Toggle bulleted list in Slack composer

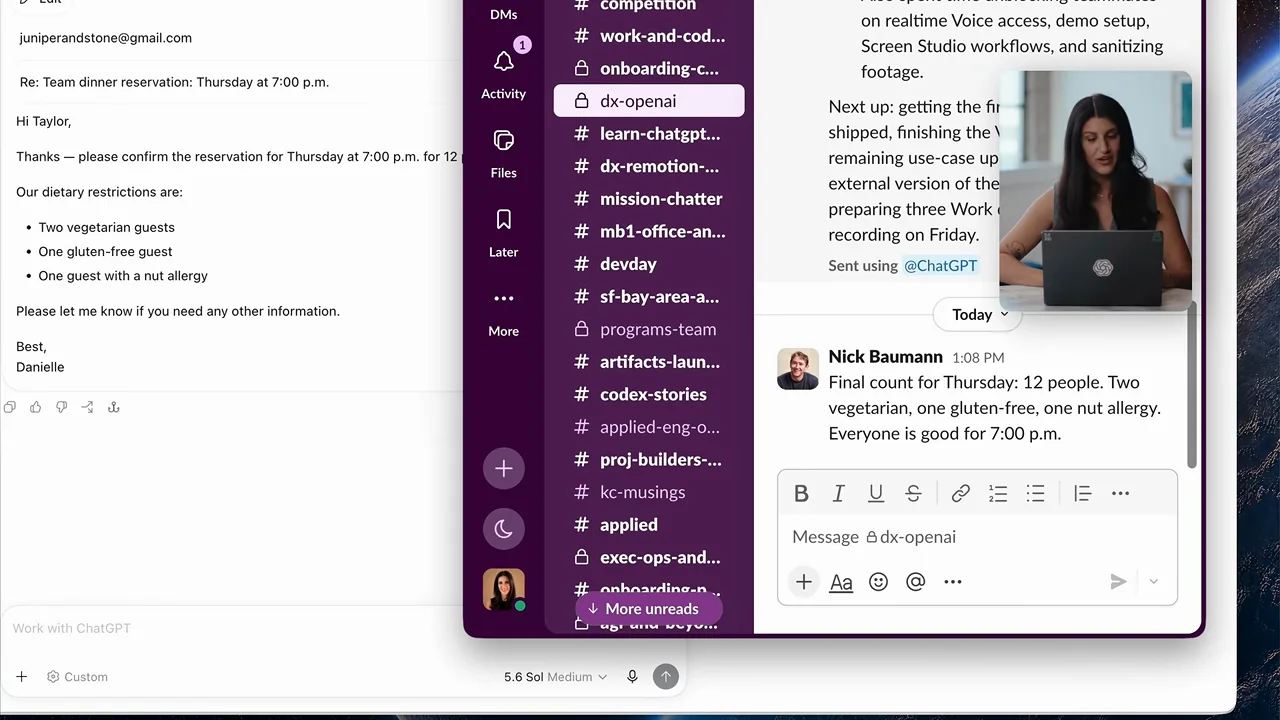pos(1035,493)
